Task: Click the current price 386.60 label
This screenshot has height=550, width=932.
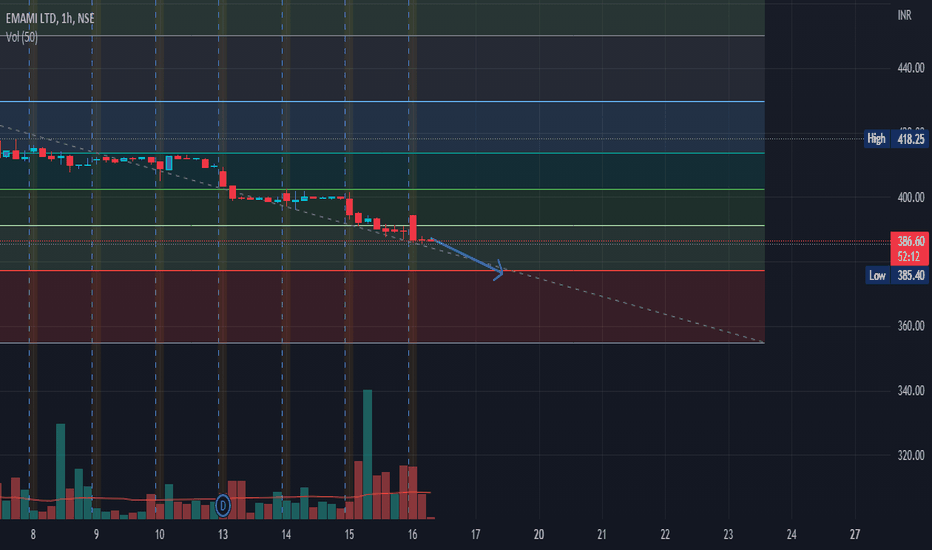Action: coord(910,241)
